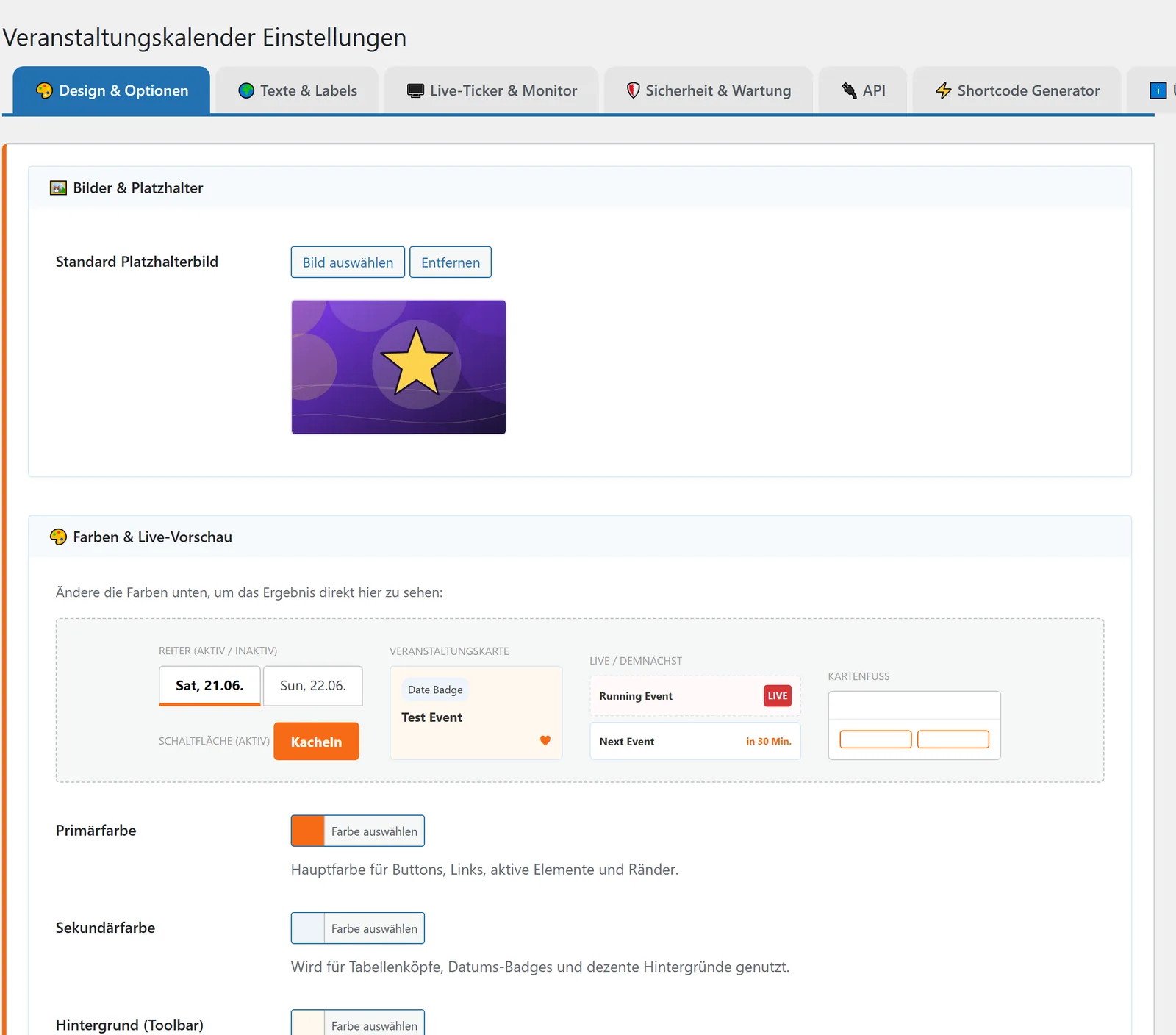The height and width of the screenshot is (1035, 1176).
Task: Click the blue info icon tab
Action: (1158, 90)
